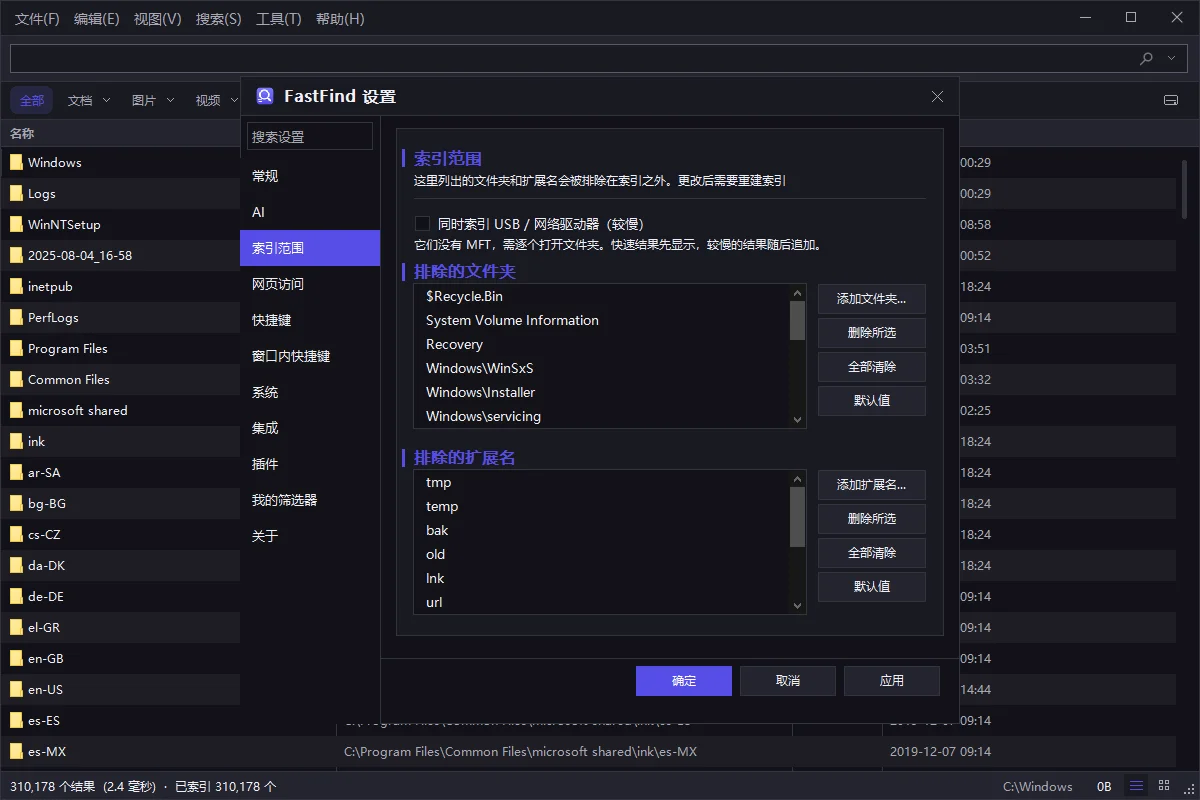Expand the 文档 filter dropdown arrow

(106, 100)
